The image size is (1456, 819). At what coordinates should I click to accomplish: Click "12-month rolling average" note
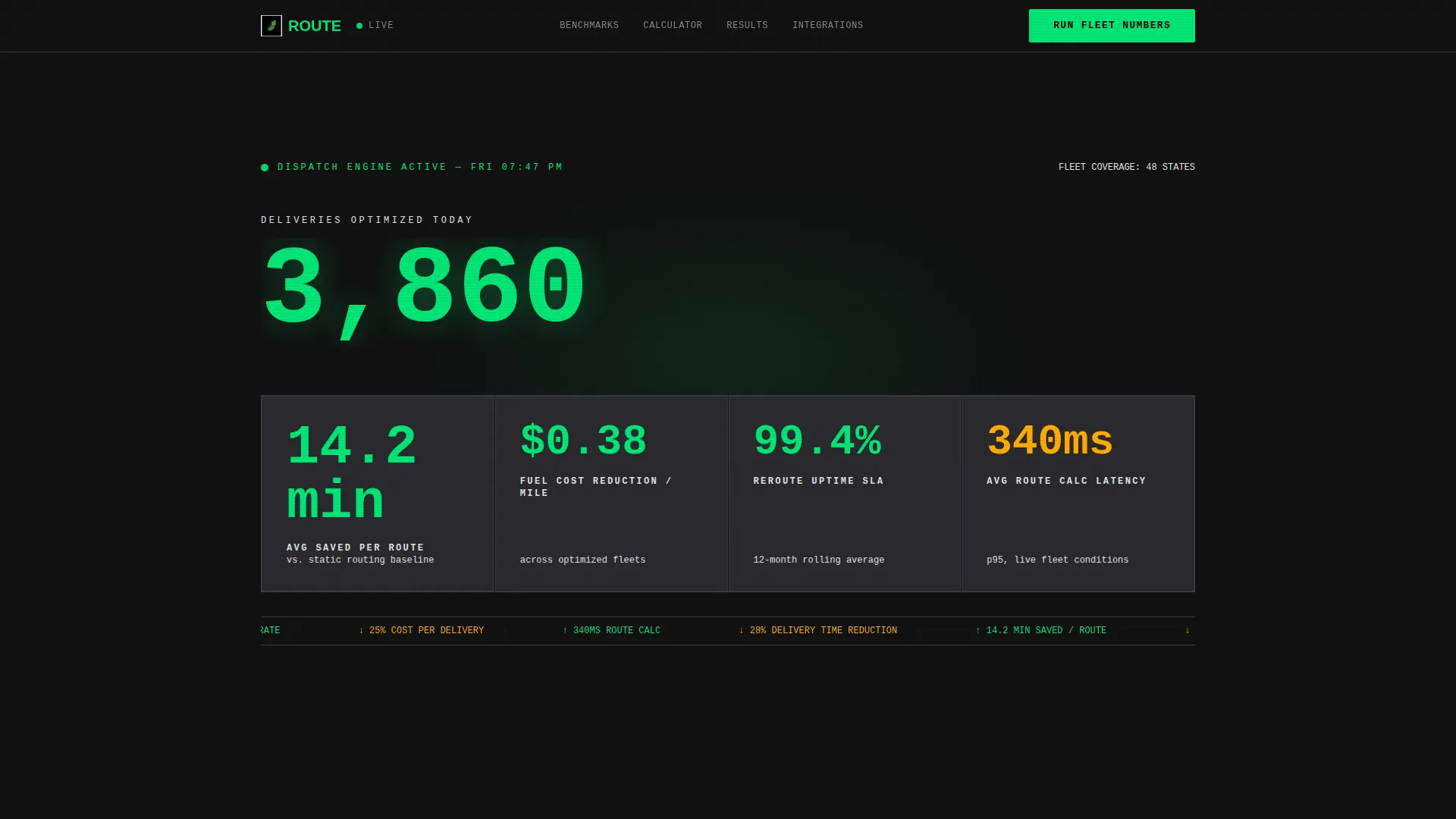819,560
